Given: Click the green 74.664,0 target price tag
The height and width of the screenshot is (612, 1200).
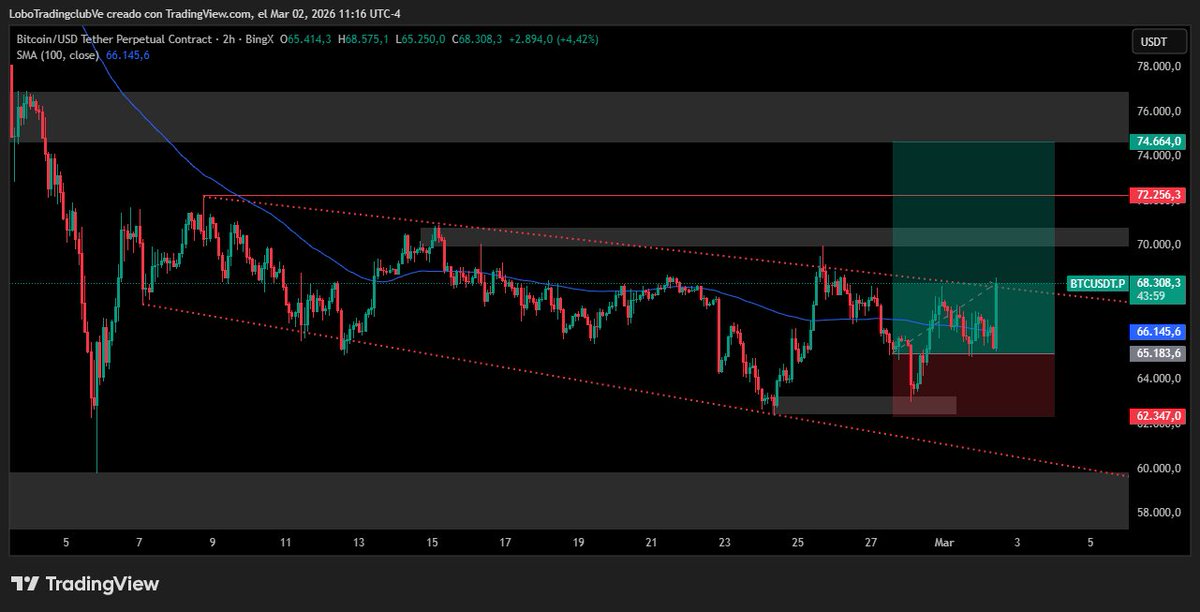Looking at the screenshot, I should click(x=1156, y=142).
